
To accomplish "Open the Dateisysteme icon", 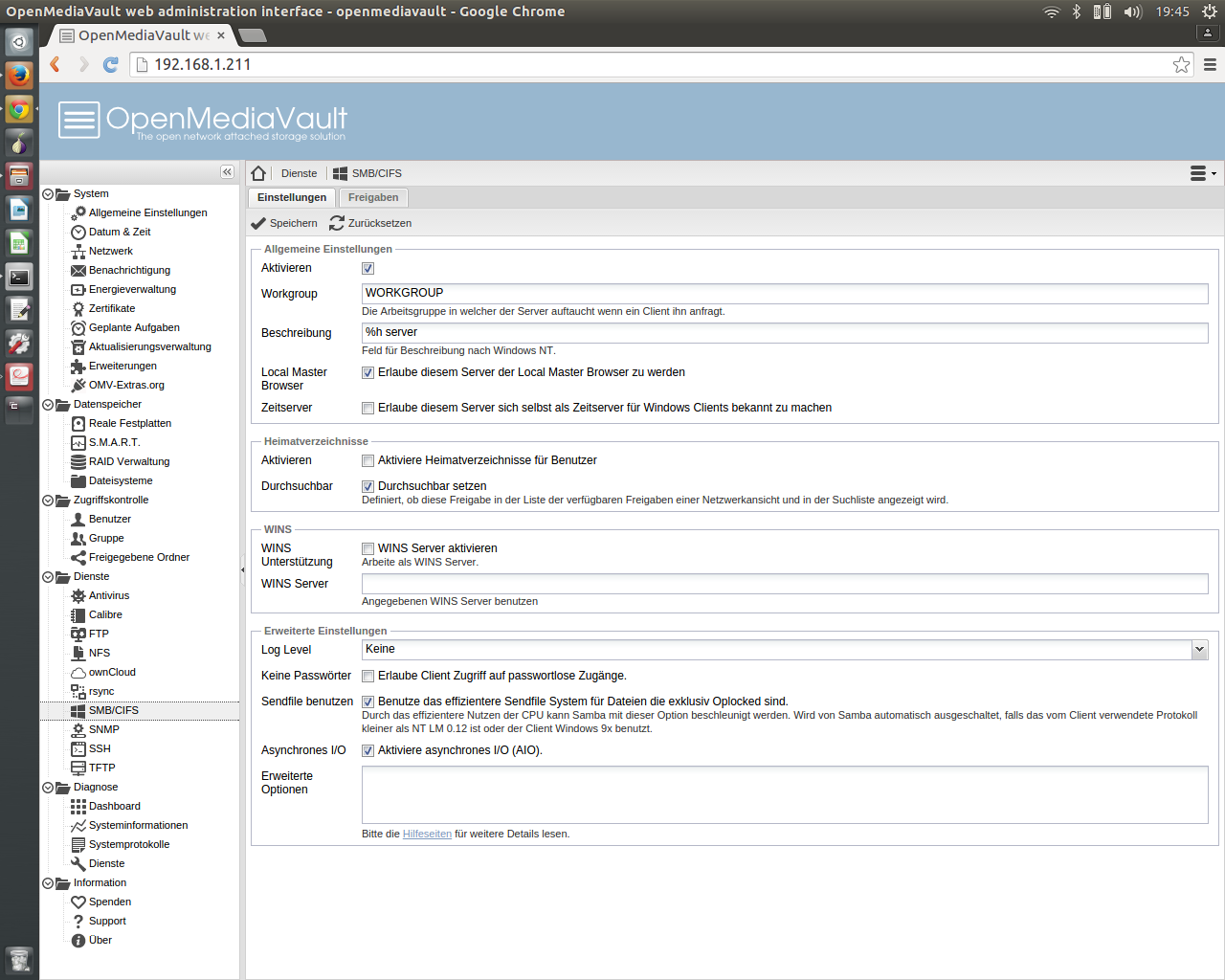I will [78, 480].
